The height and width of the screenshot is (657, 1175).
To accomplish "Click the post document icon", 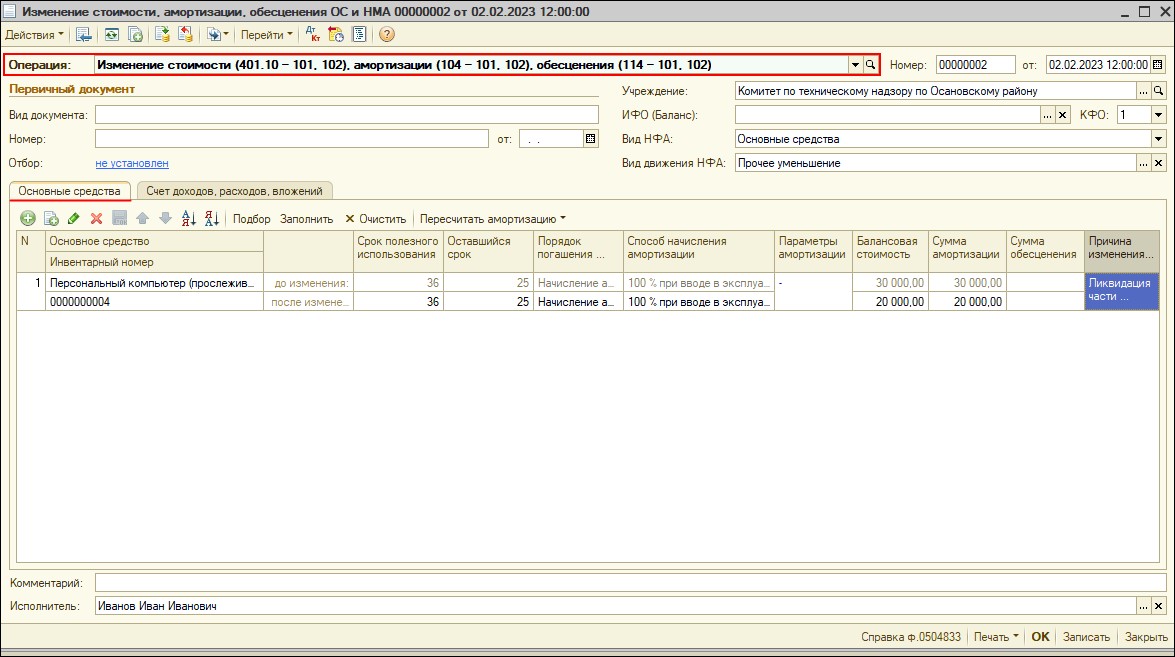I will [x=163, y=34].
